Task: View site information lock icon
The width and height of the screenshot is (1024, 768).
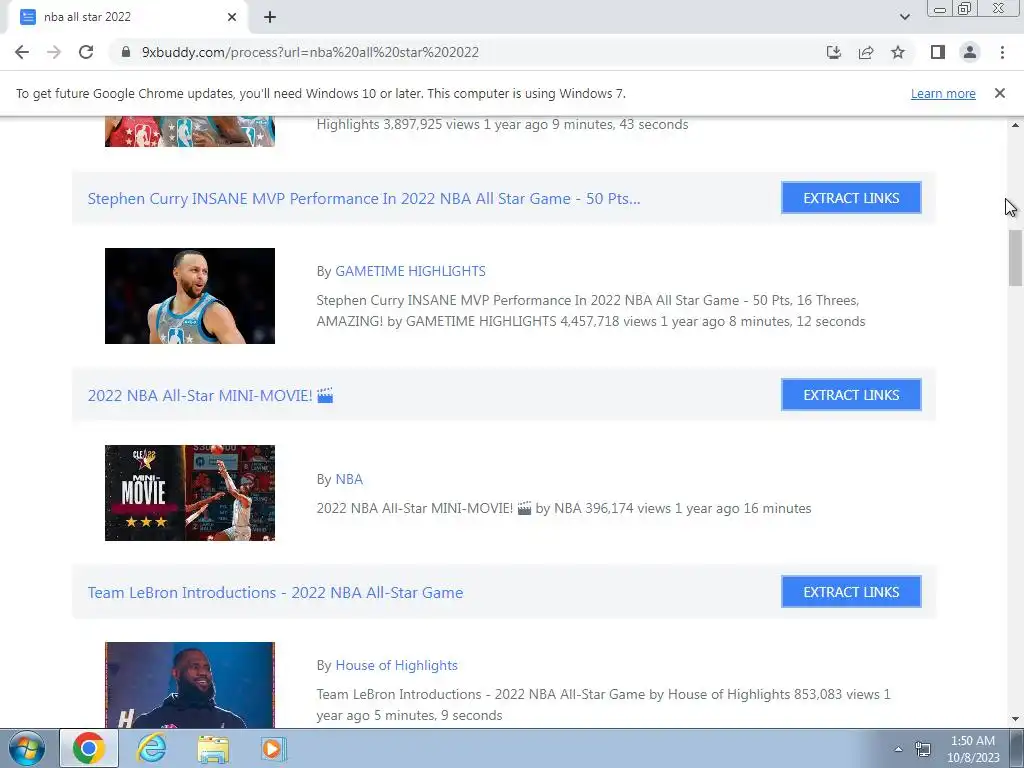Action: (x=126, y=52)
